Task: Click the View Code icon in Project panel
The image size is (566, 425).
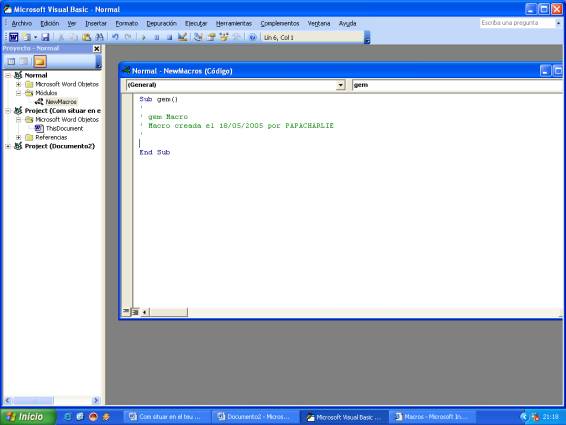Action: coord(12,62)
